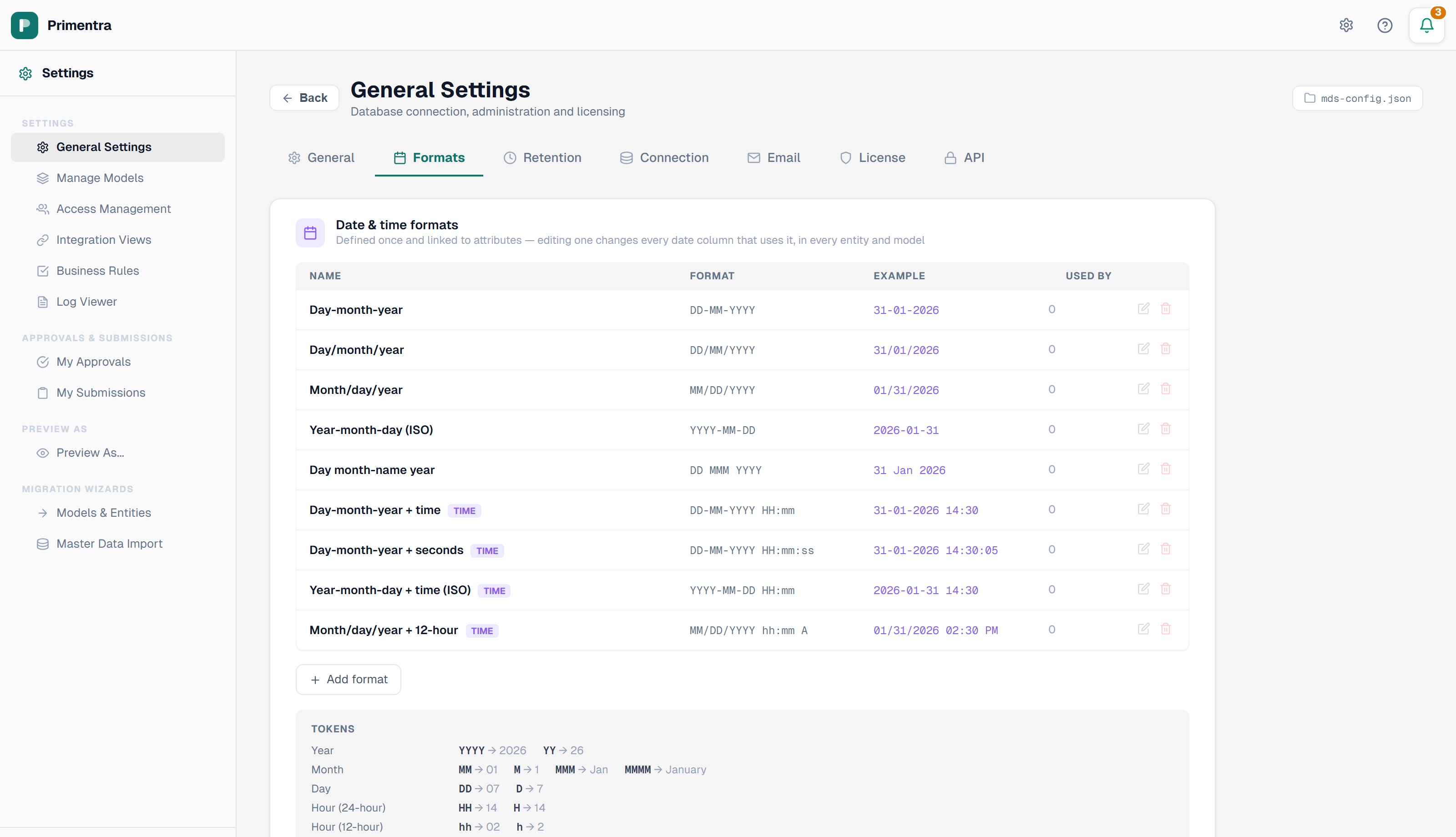Open the API tab

964,158
